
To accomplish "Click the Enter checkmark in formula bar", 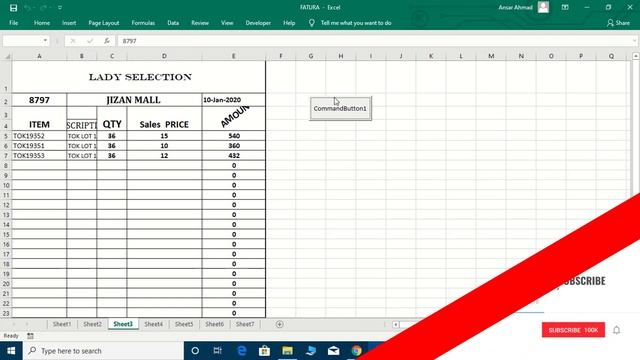I will 90,41.
